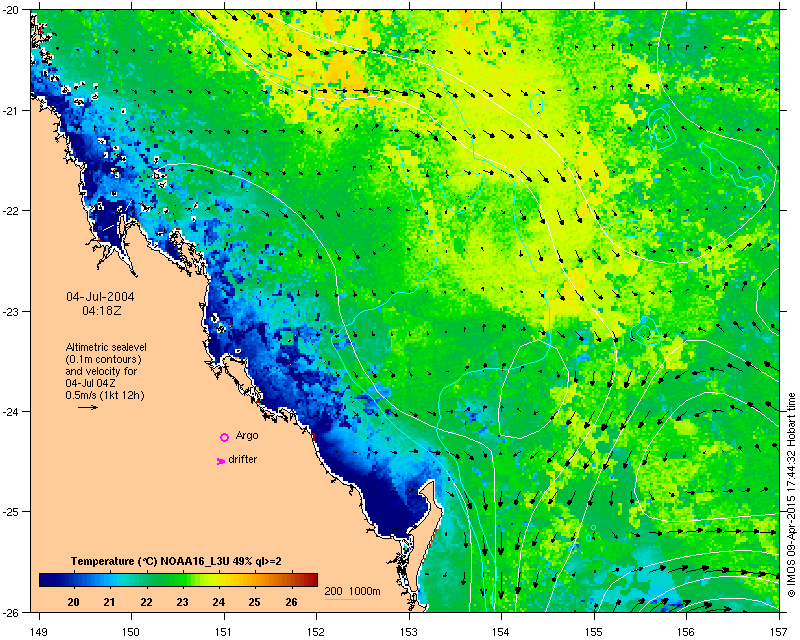
Task: Click the 'Argo' legend label
Action: [247, 435]
